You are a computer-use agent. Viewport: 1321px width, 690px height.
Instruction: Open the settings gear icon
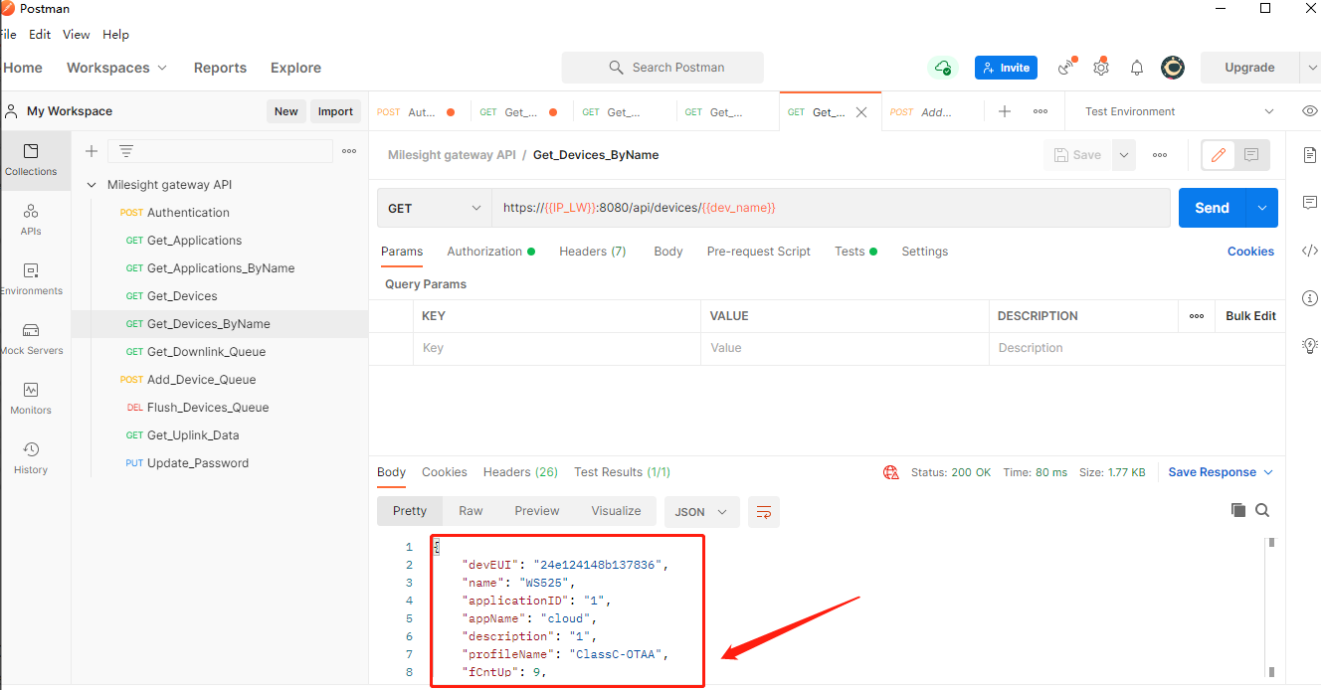point(1101,67)
